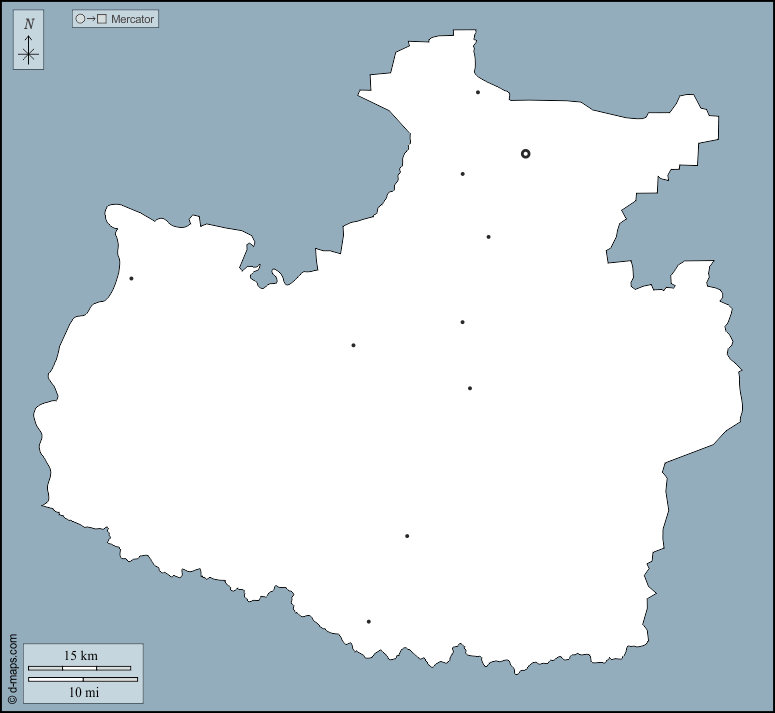Click the westernmost city dot
This screenshot has height=713, width=775.
(131, 278)
